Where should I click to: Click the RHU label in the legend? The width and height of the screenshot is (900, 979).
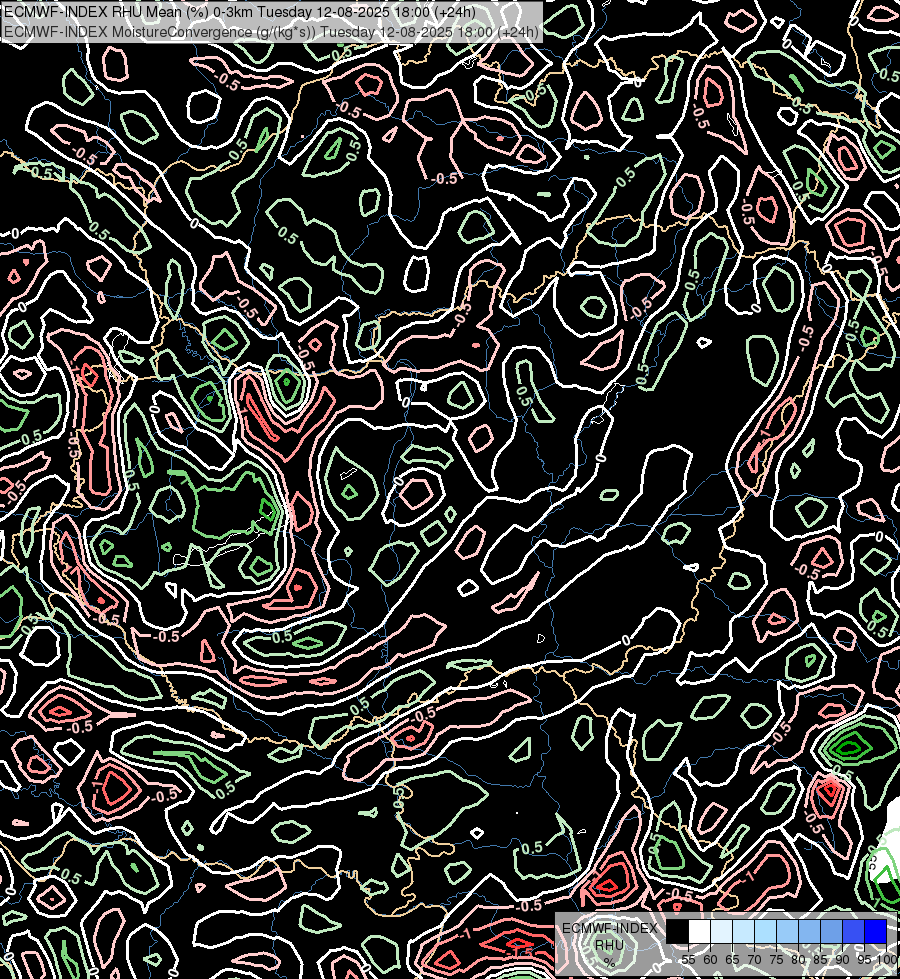click(609, 945)
